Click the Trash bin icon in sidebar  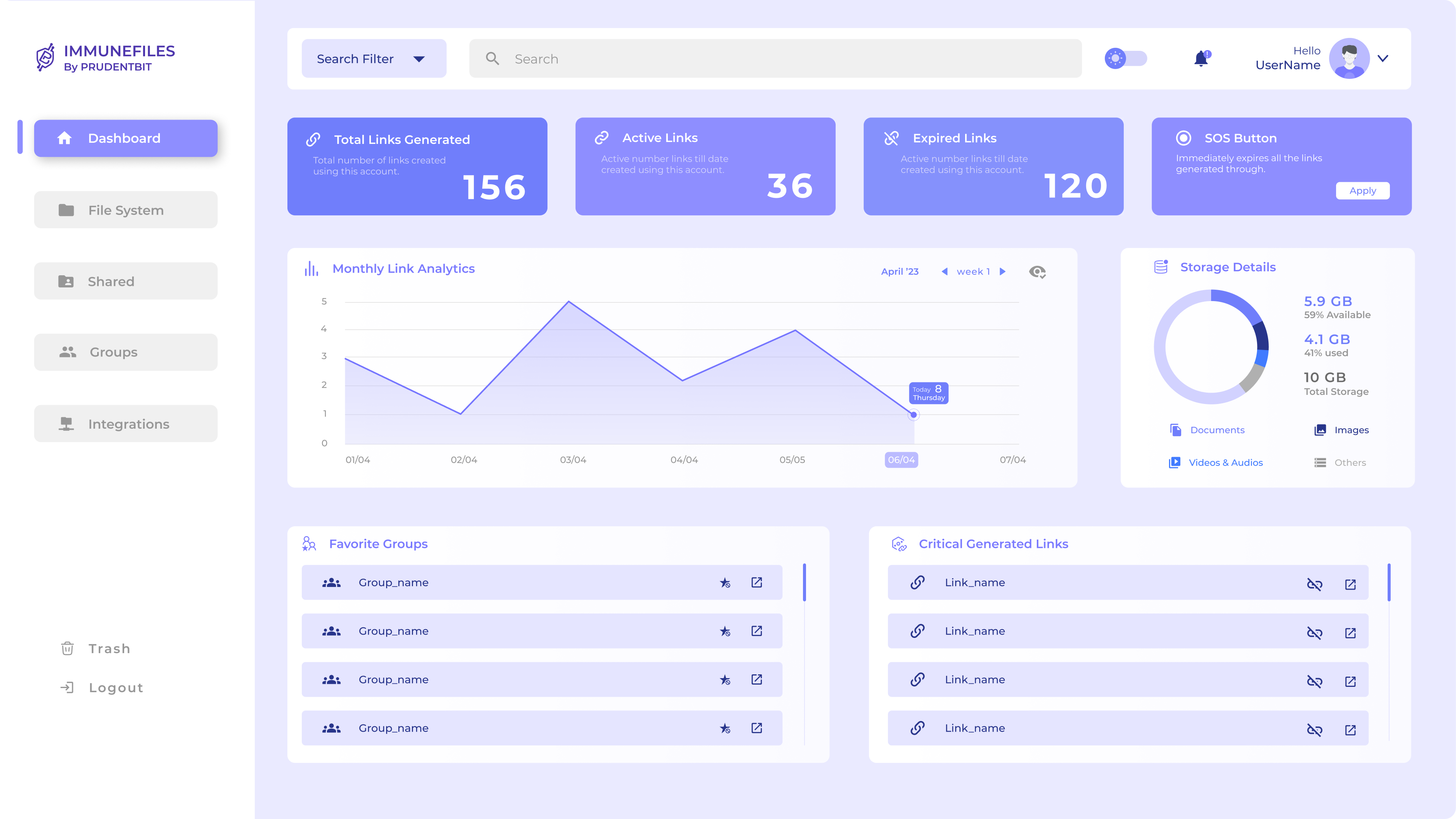(x=67, y=648)
